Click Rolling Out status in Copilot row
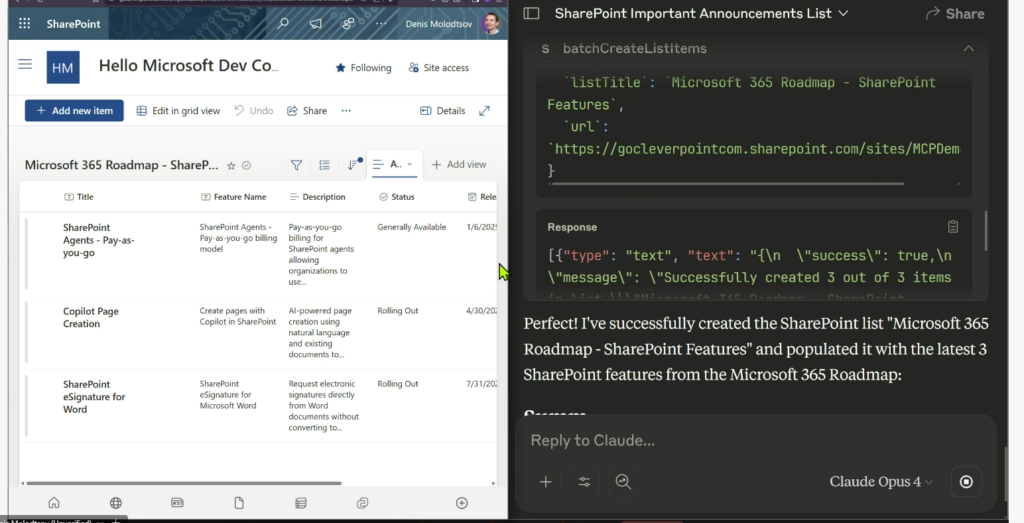1024x523 pixels. [398, 311]
